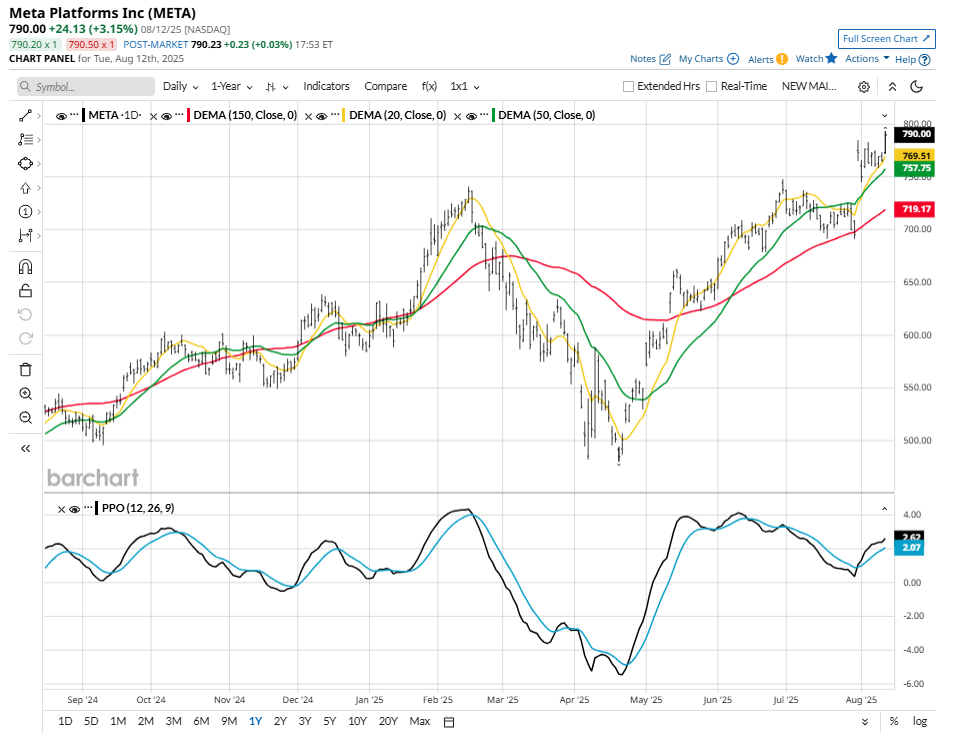This screenshot has width=962, height=747.
Task: Select the up arrow marker tool
Action: [25, 188]
